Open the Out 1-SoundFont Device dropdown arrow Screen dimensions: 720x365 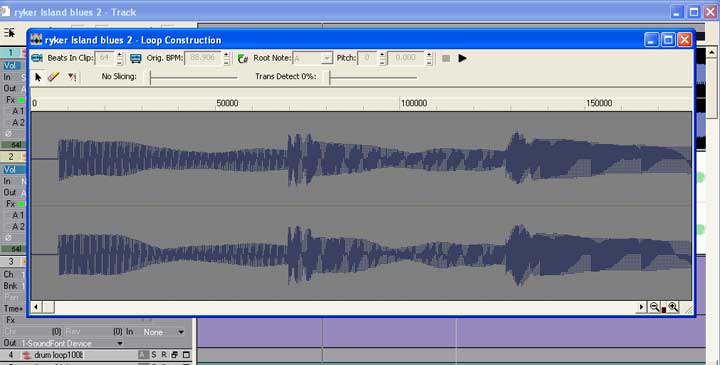[120, 343]
